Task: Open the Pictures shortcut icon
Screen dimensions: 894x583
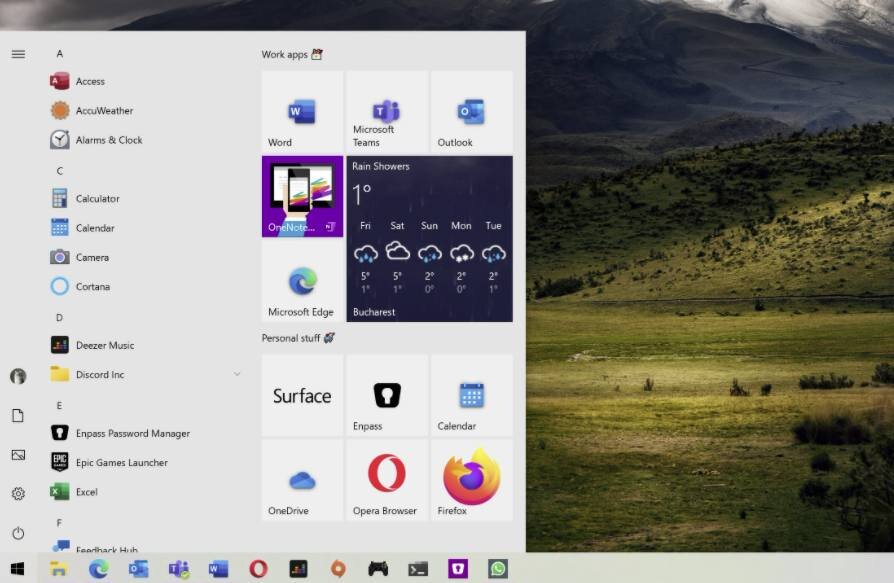Action: coord(18,455)
